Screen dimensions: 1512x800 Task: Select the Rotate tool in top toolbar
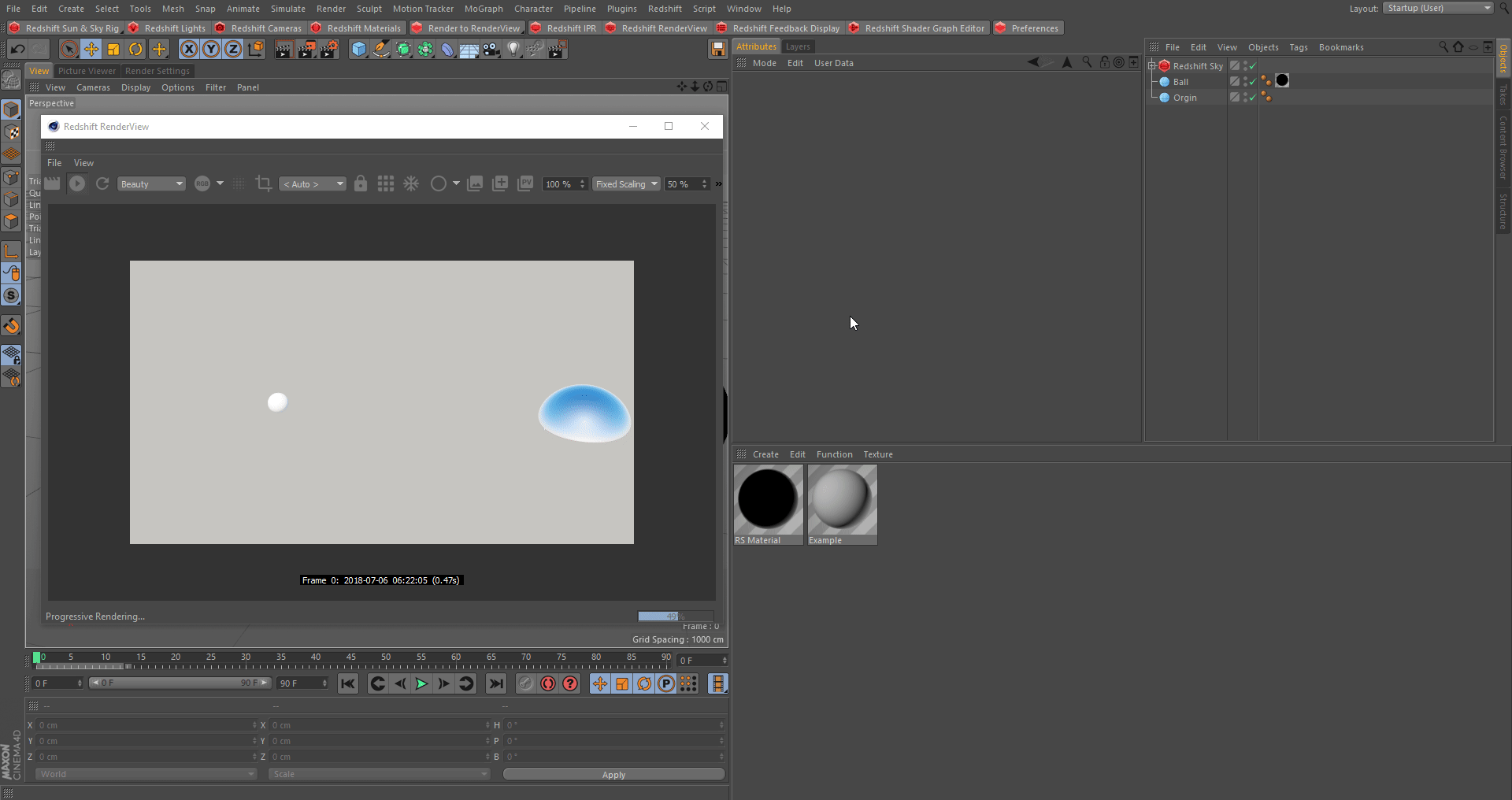coord(135,50)
